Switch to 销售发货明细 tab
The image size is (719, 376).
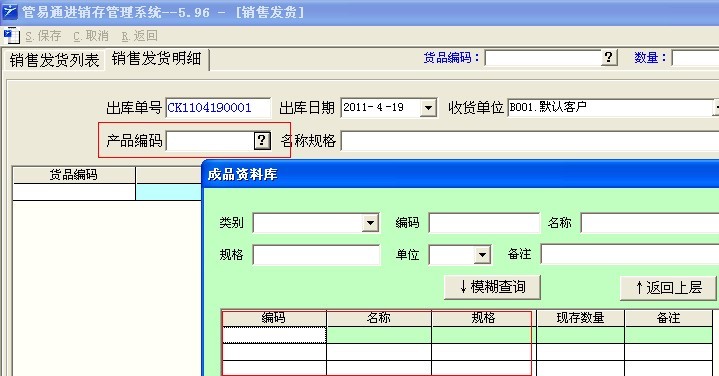(x=156, y=59)
